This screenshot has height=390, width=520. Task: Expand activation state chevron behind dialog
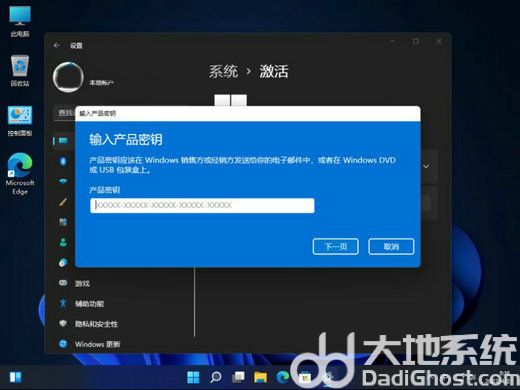click(x=426, y=166)
